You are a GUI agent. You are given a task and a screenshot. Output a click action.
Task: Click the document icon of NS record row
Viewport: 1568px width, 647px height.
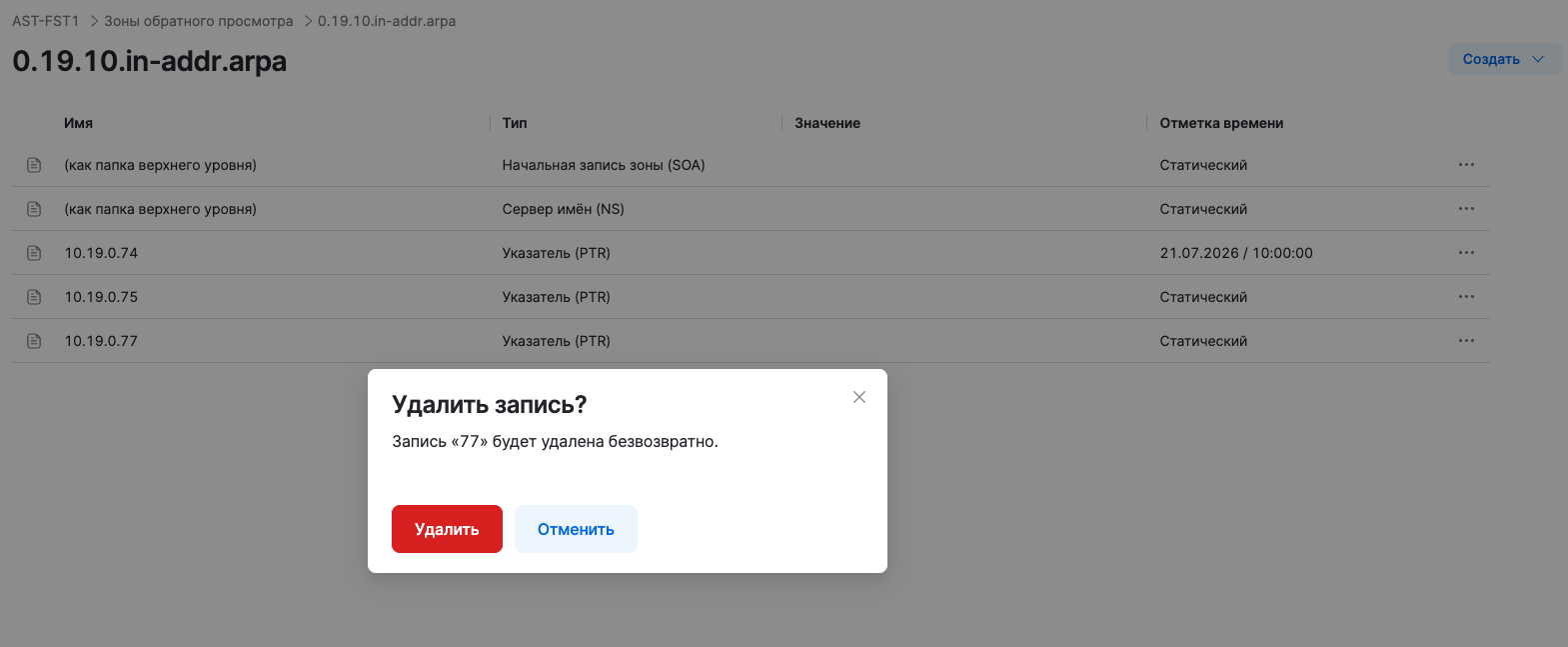coord(34,209)
